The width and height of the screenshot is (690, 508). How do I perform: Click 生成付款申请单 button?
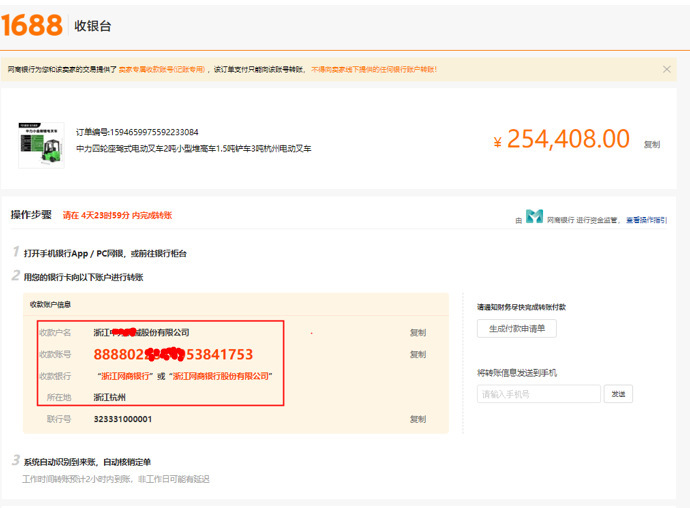coord(517,329)
